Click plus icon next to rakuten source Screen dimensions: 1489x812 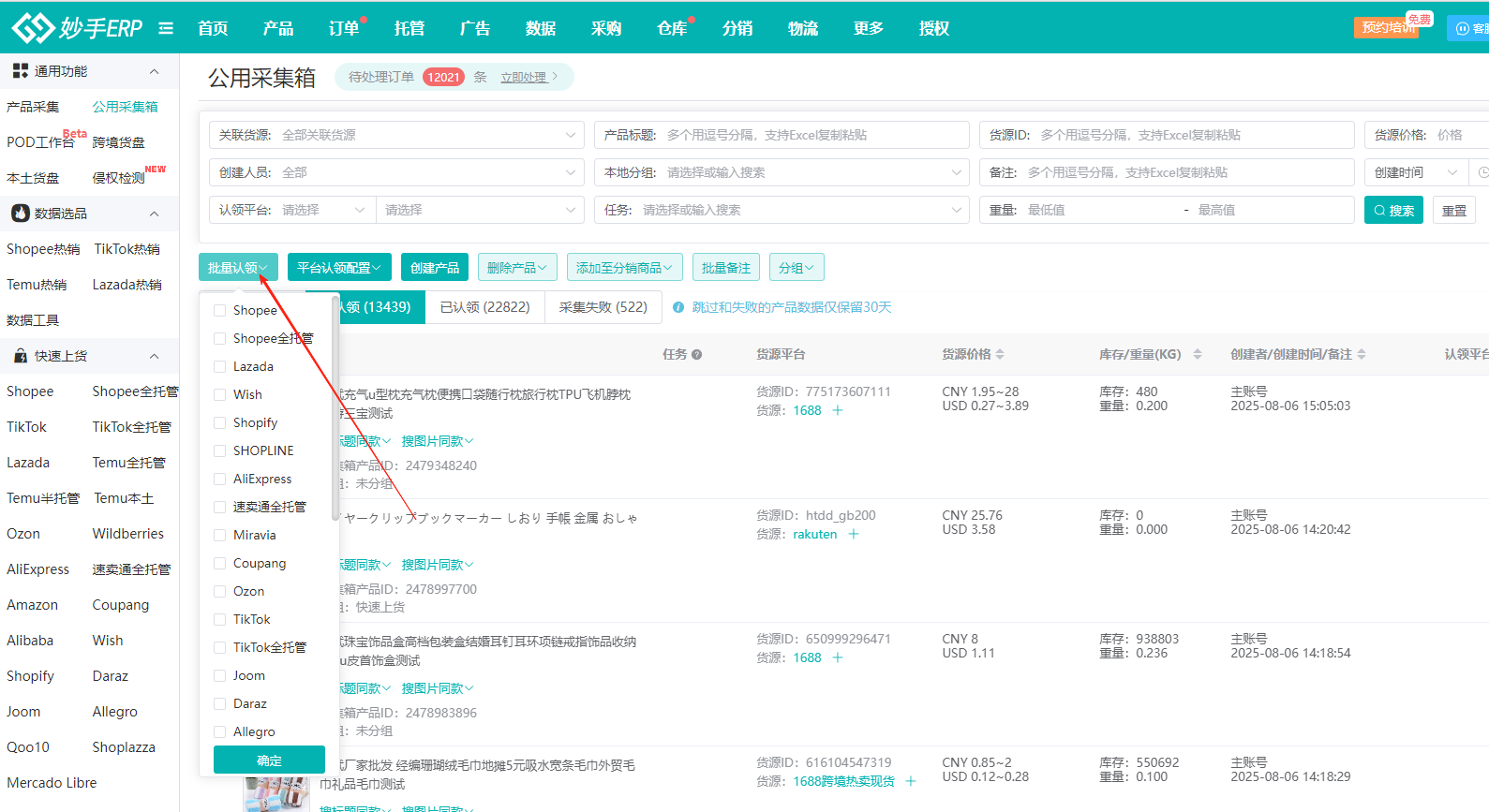coord(854,534)
